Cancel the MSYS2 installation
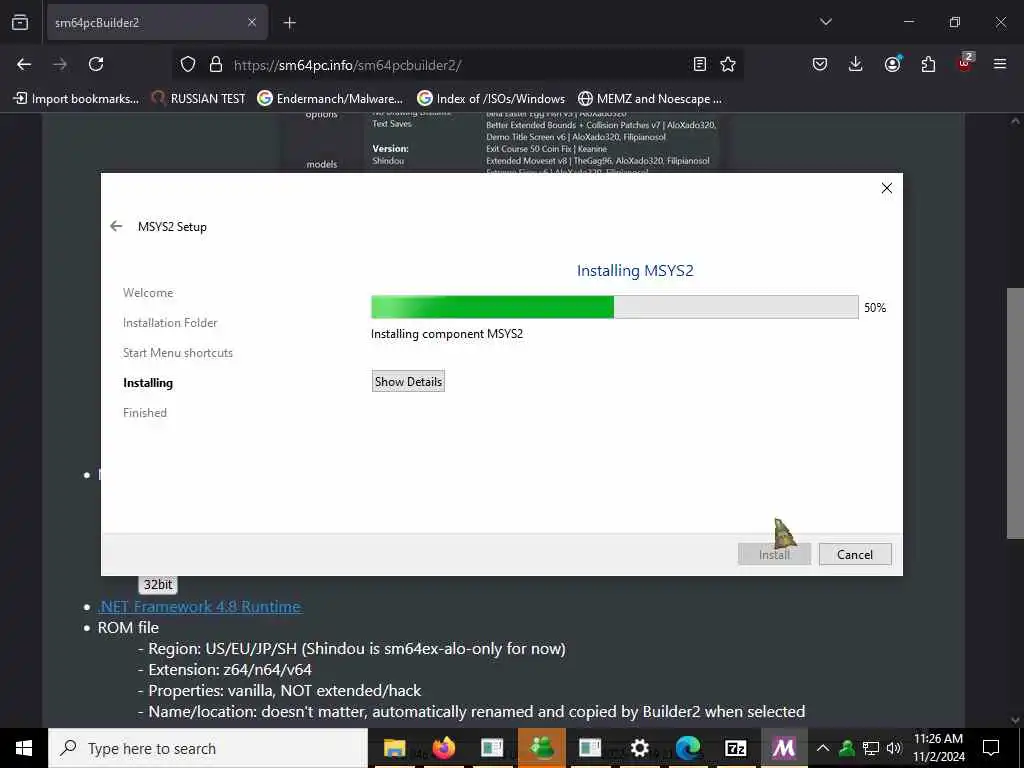This screenshot has height=768, width=1024. pyautogui.click(x=855, y=554)
